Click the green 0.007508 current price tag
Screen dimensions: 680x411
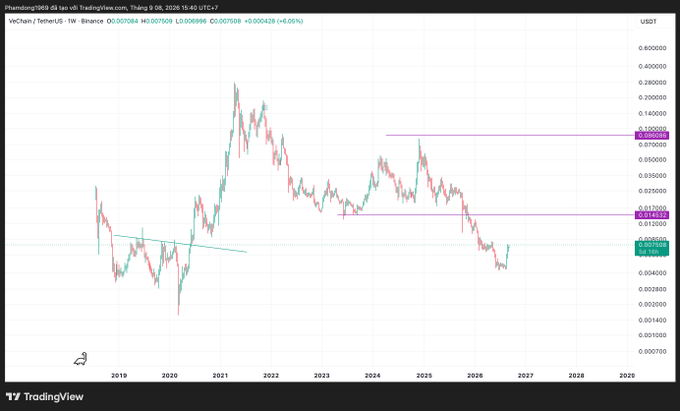652,248
